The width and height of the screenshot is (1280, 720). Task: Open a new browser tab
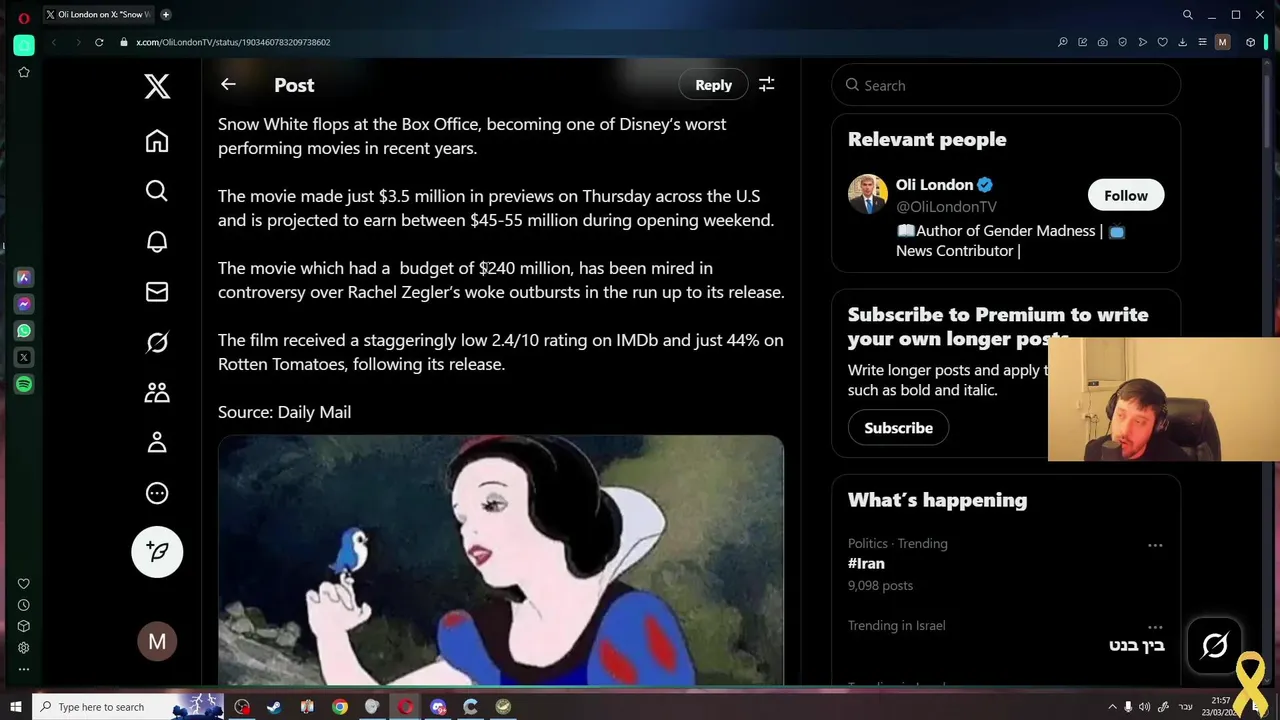click(166, 15)
